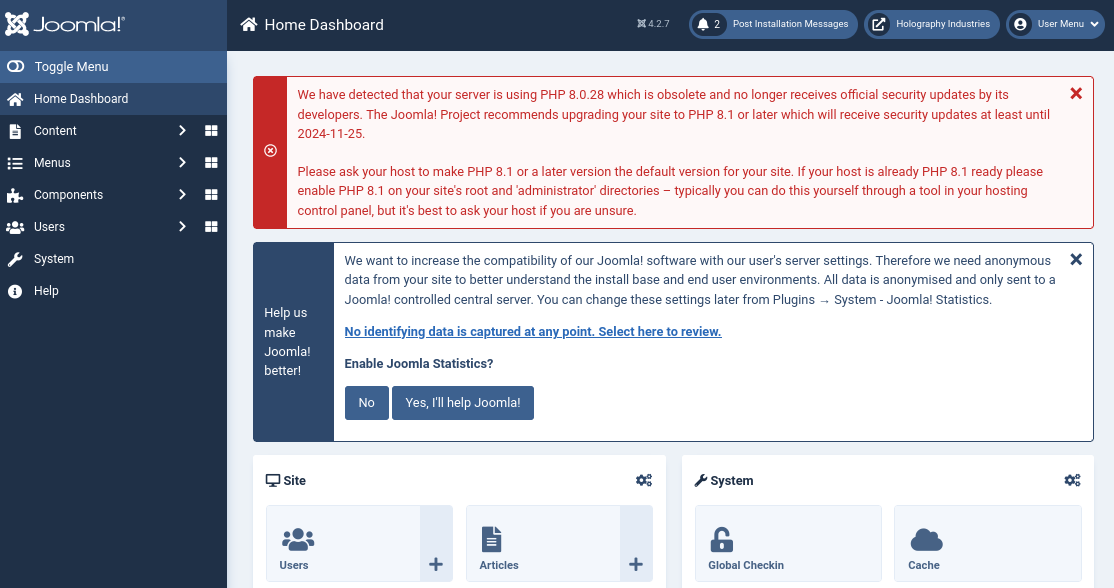Click the System module heading
The width and height of the screenshot is (1114, 588).
pos(724,481)
